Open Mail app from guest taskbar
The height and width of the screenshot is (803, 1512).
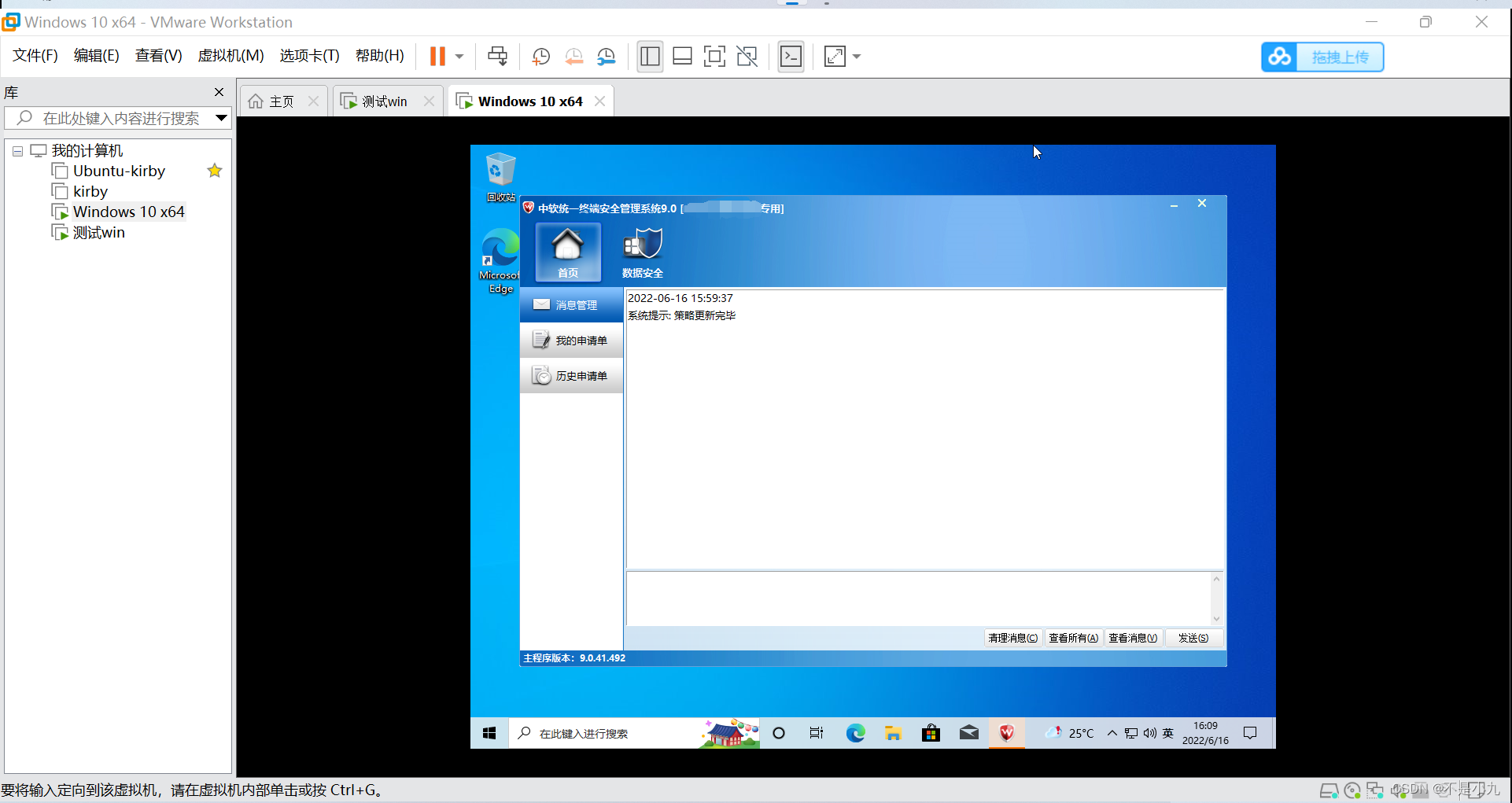[969, 733]
